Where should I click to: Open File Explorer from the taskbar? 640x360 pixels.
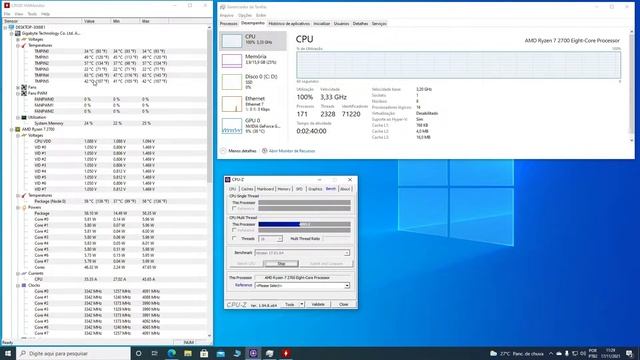click(x=188, y=353)
